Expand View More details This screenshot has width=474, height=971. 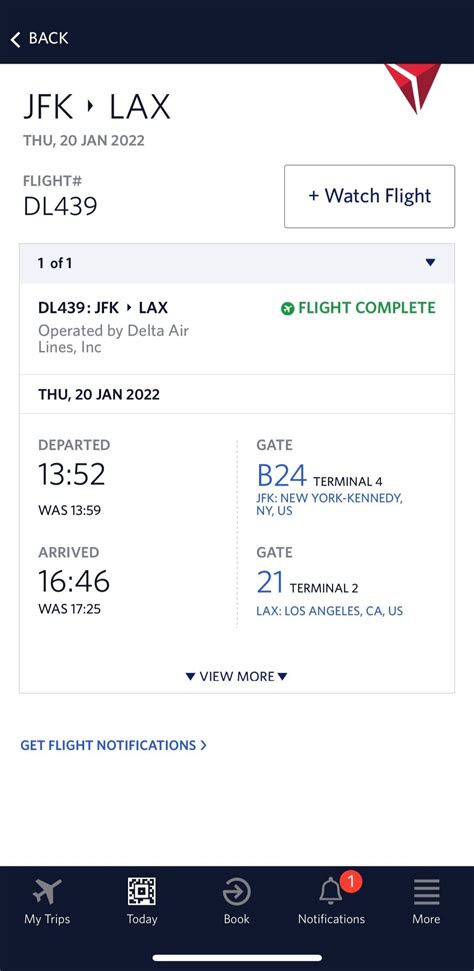[237, 676]
